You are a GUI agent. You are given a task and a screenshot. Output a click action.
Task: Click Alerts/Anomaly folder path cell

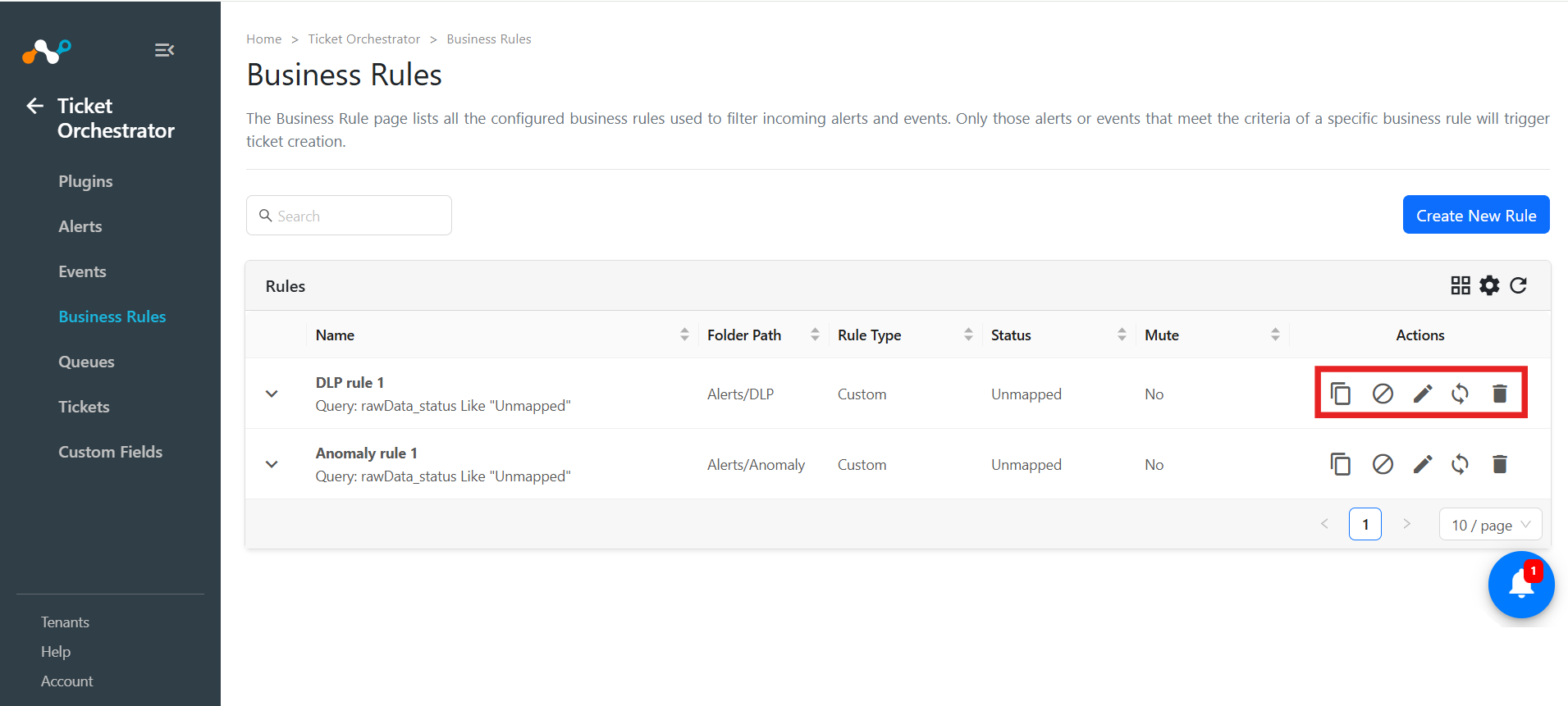click(x=756, y=464)
